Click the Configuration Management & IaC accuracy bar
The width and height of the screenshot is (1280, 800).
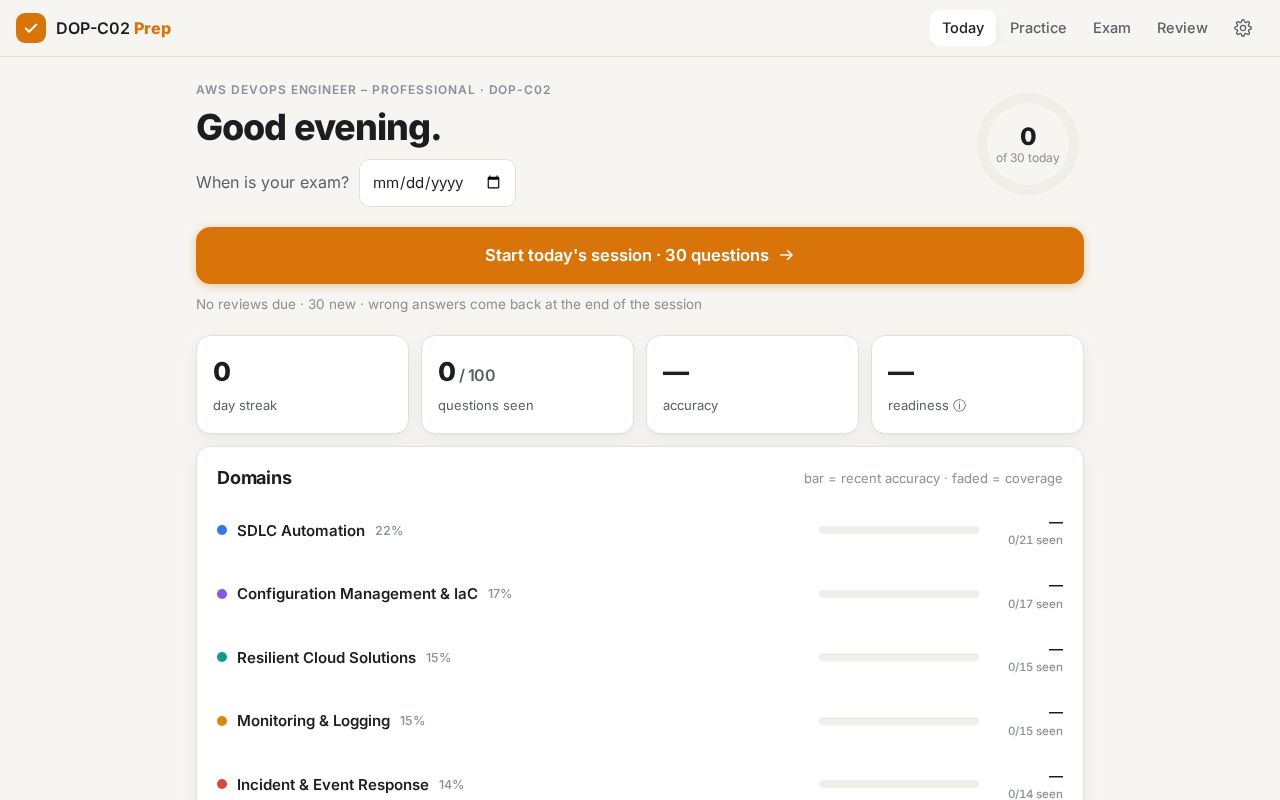click(899, 594)
